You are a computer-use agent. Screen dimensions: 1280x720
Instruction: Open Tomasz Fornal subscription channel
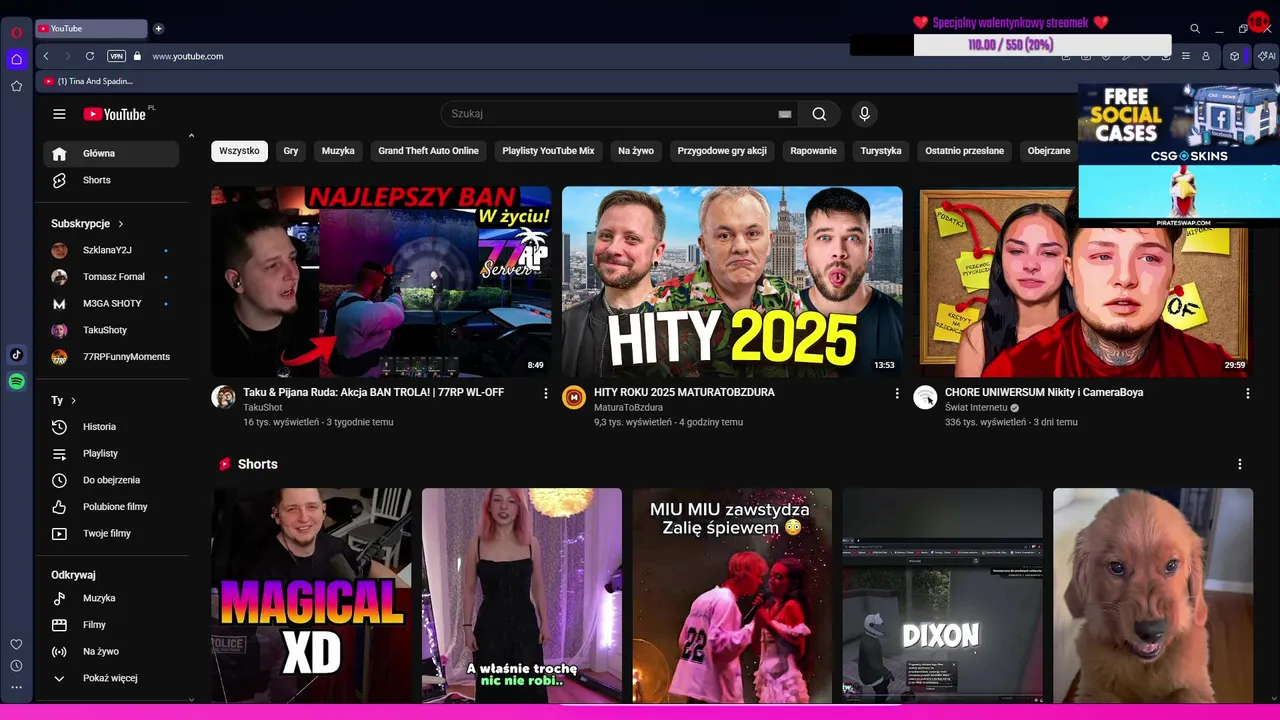(111, 277)
